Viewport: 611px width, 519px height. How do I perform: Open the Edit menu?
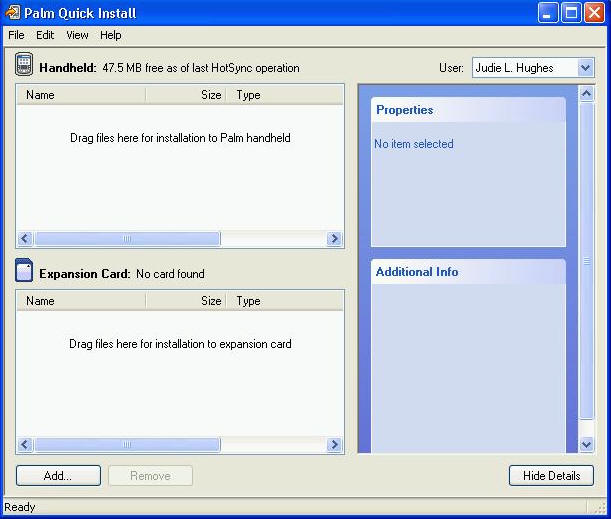45,35
